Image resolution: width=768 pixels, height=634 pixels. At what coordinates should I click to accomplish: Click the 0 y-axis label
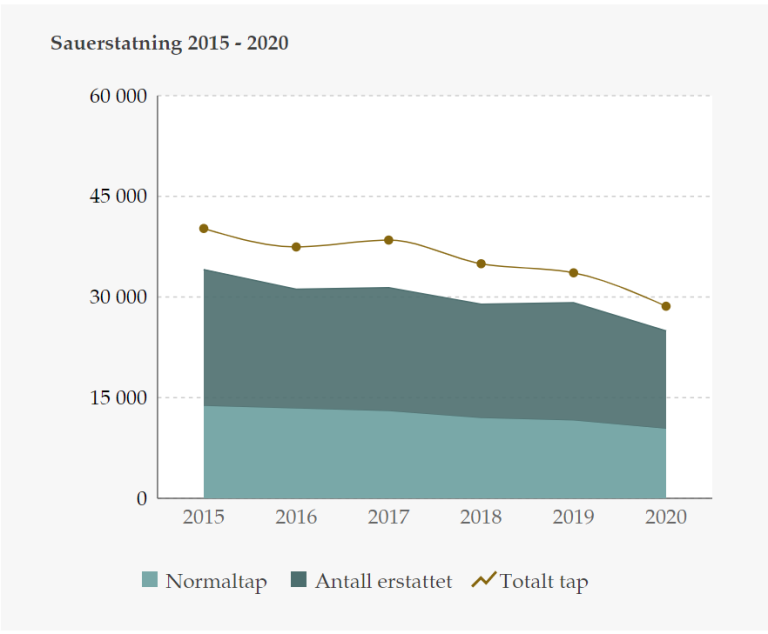click(142, 498)
